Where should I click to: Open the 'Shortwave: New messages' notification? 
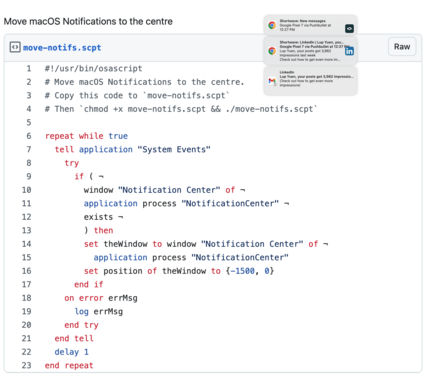(x=310, y=25)
